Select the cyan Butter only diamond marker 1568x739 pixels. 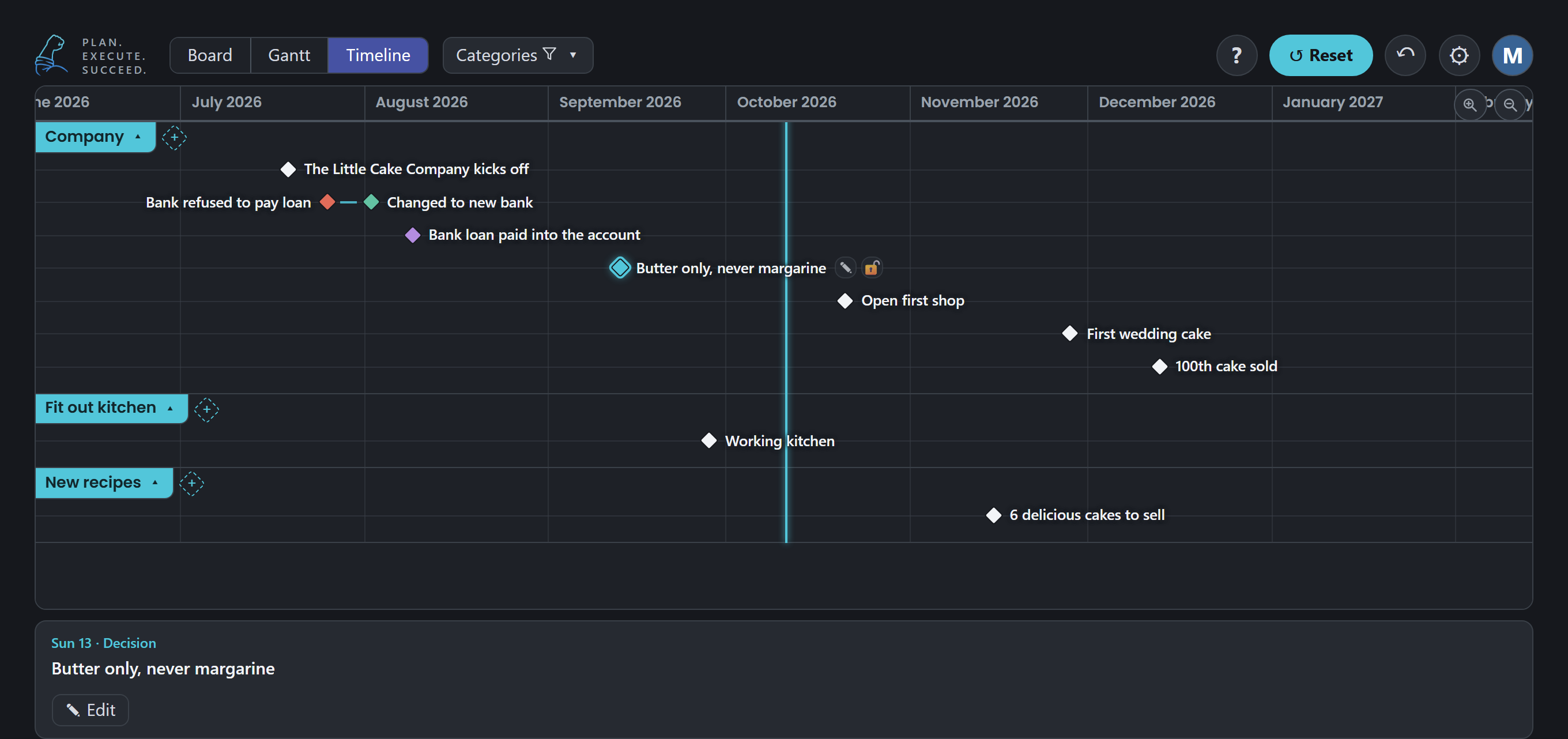[x=620, y=267]
